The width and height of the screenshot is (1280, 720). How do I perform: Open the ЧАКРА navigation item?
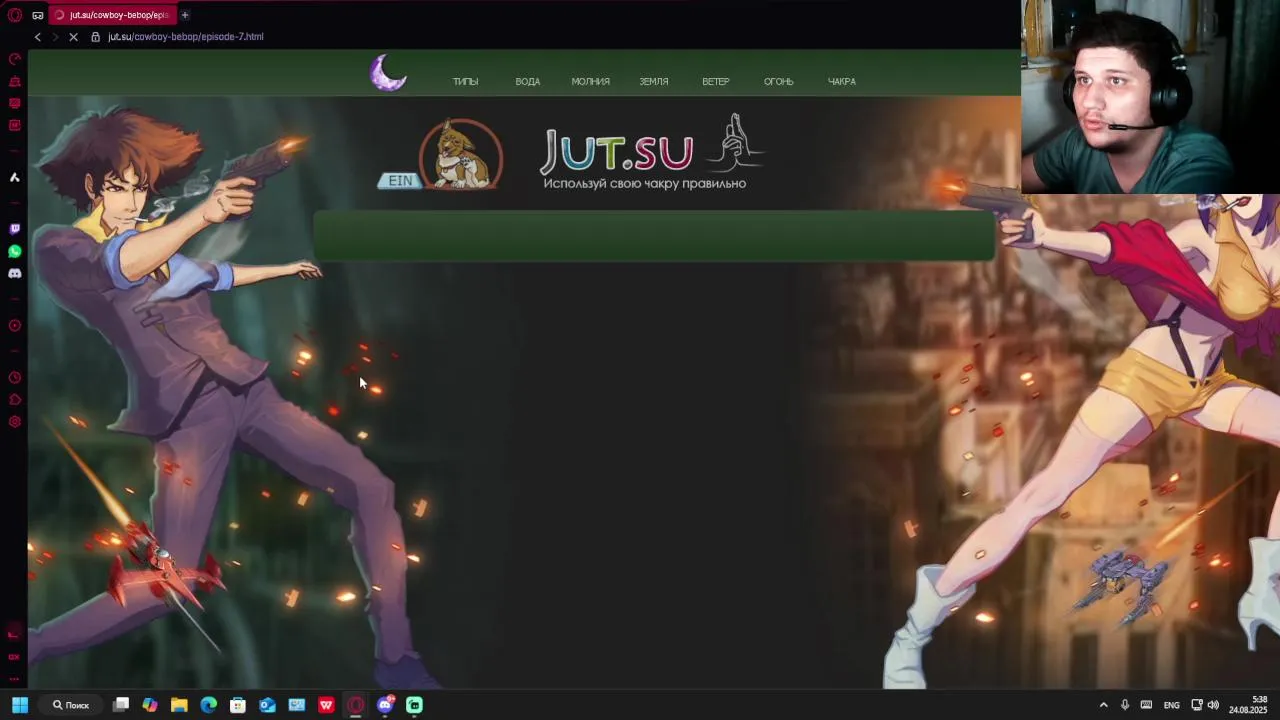pos(841,82)
